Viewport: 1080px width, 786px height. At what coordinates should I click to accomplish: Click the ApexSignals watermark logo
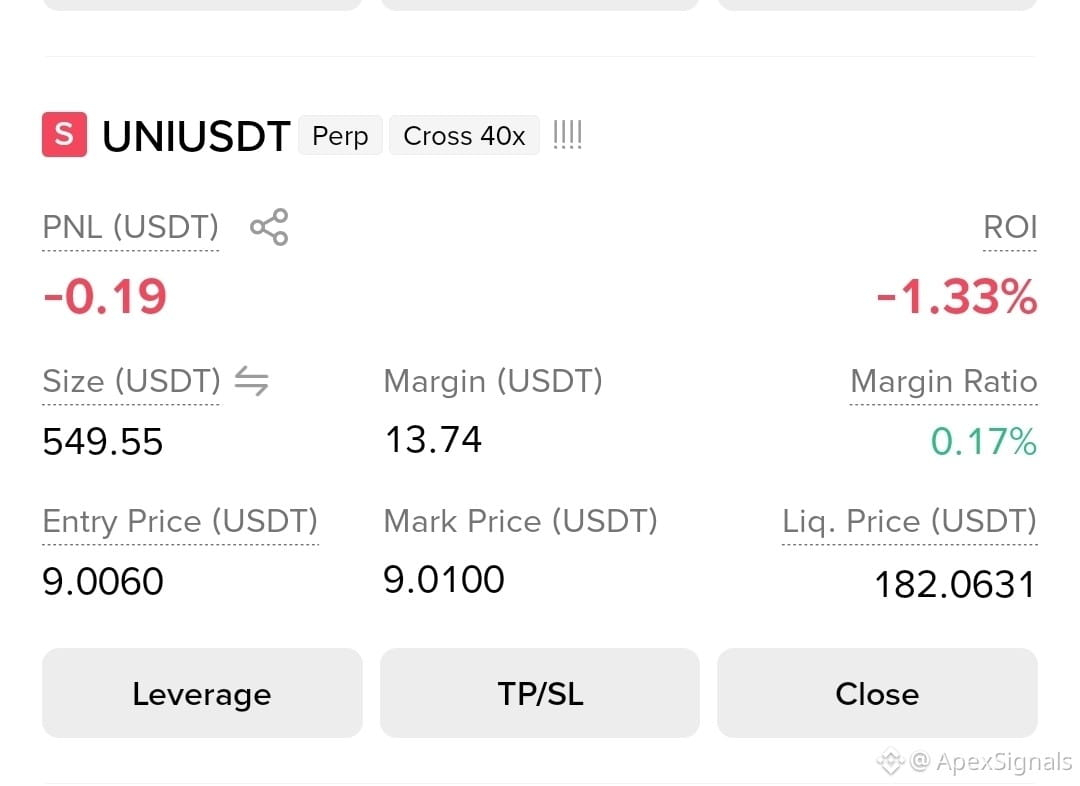(x=890, y=761)
